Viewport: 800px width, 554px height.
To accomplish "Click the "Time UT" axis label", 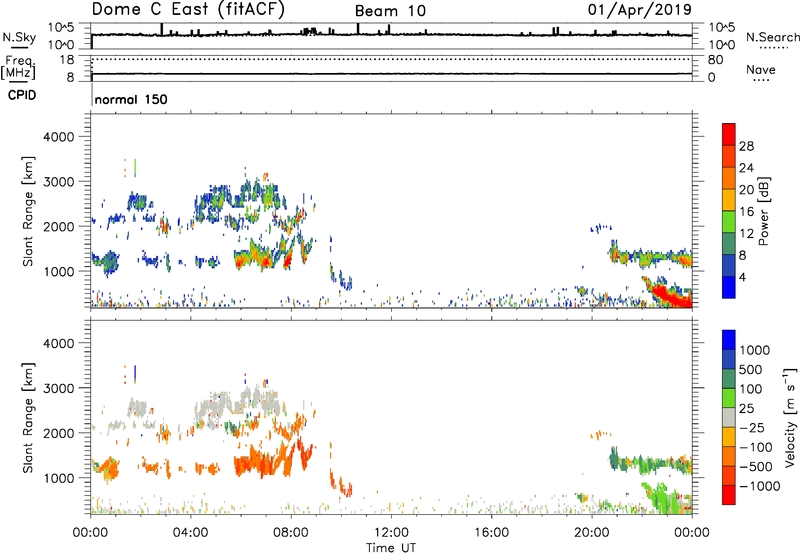I will click(391, 548).
